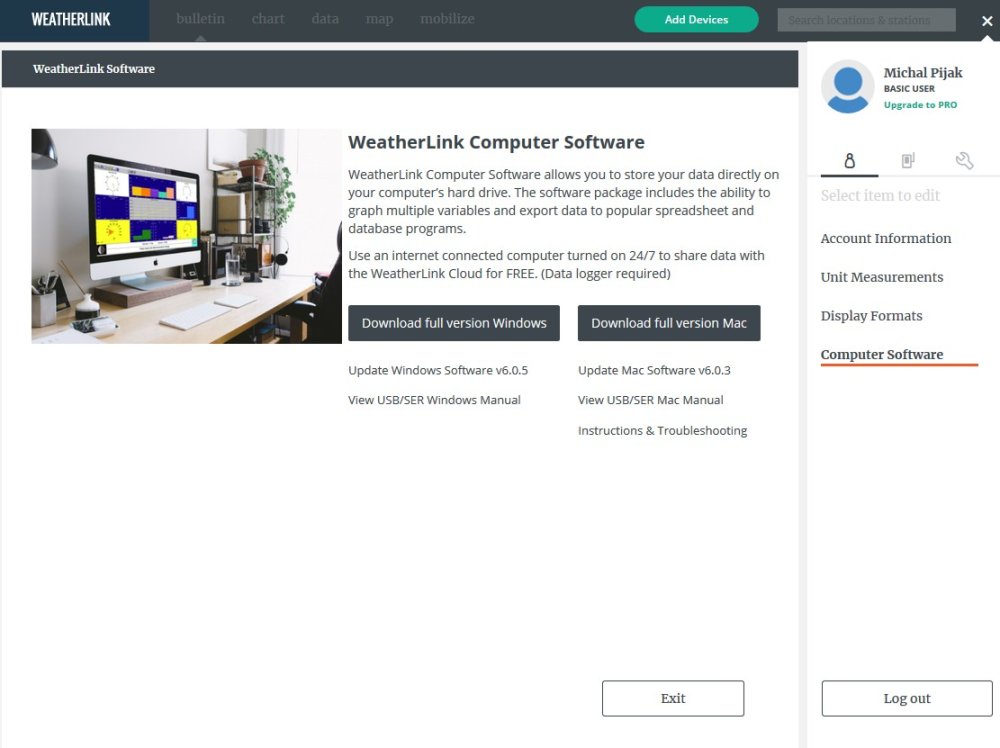This screenshot has width=1000, height=748.
Task: Open the chart view
Action: (268, 18)
